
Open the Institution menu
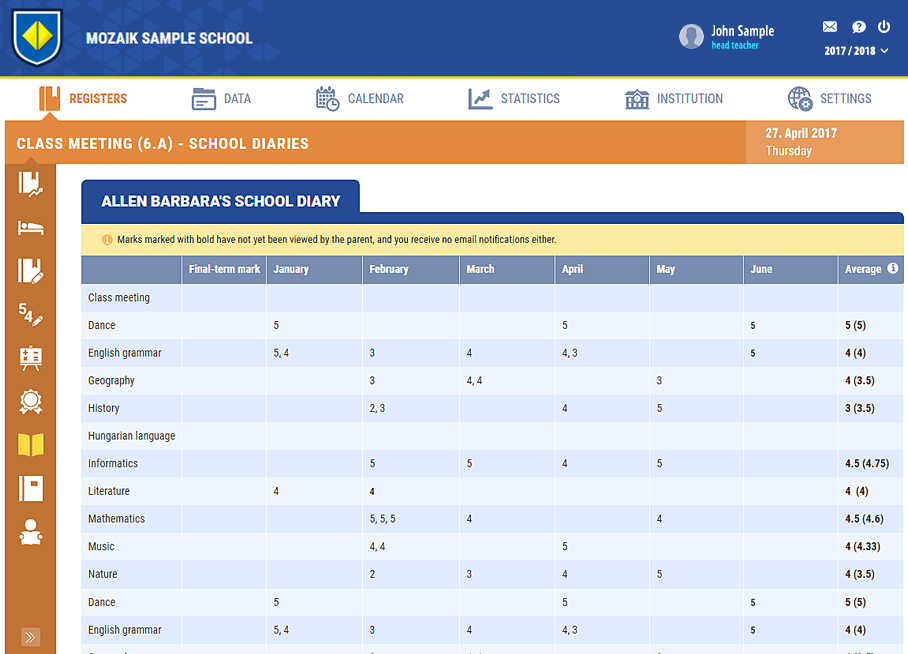click(x=674, y=99)
